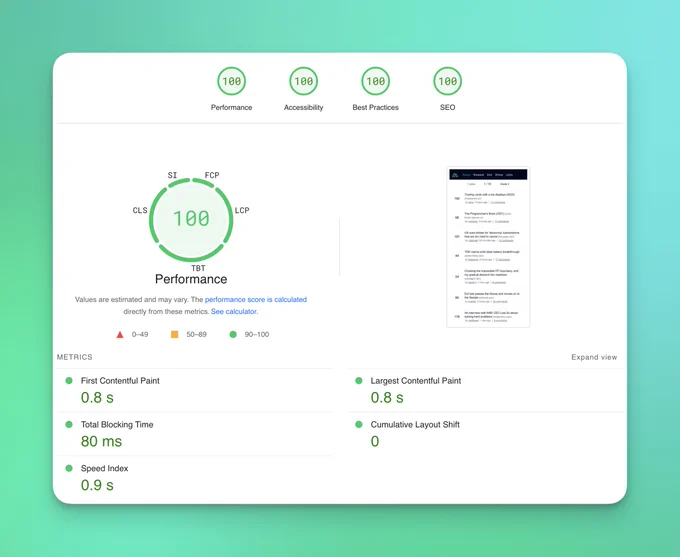Click the 80 ms blocking time value
Screen dimensions: 680x557
click(x=101, y=441)
